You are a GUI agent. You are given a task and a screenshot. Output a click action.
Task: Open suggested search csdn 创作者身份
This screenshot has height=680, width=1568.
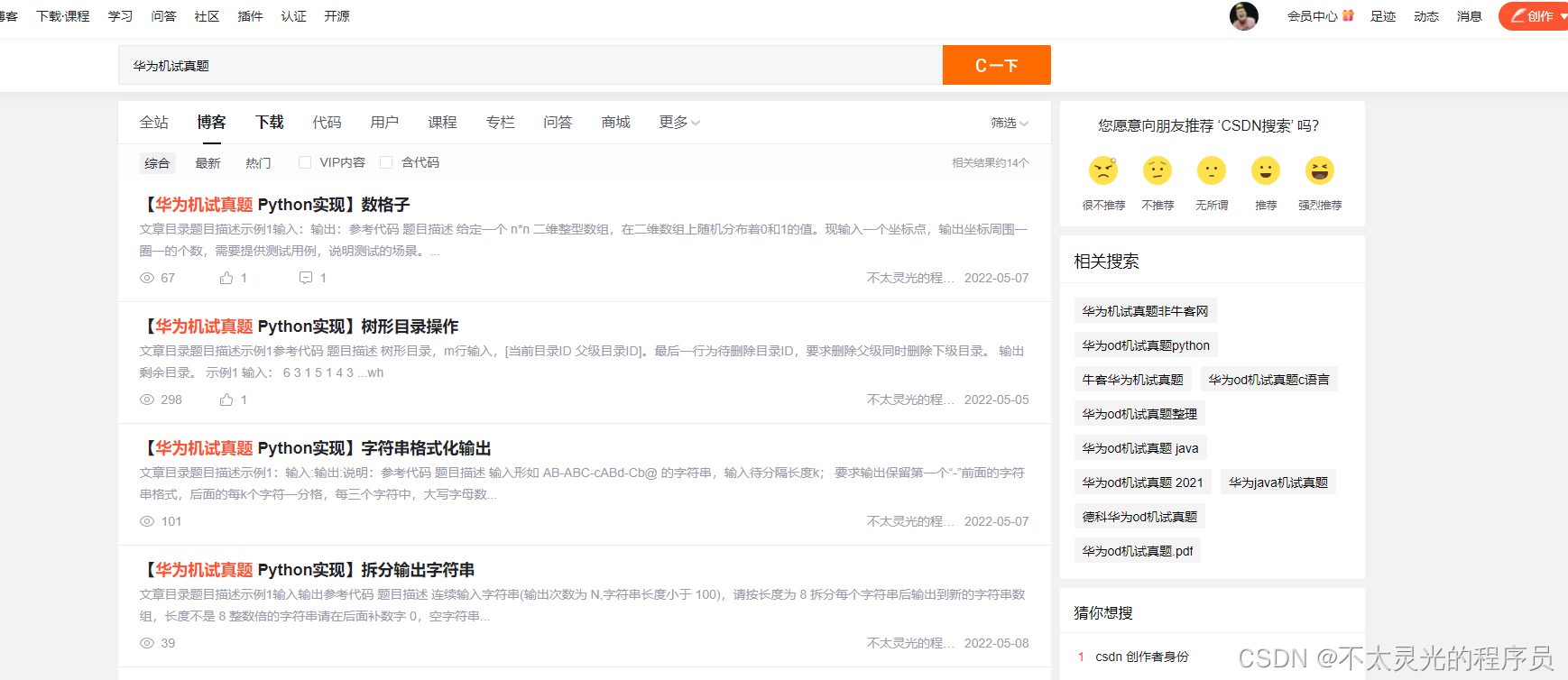coord(1141,657)
